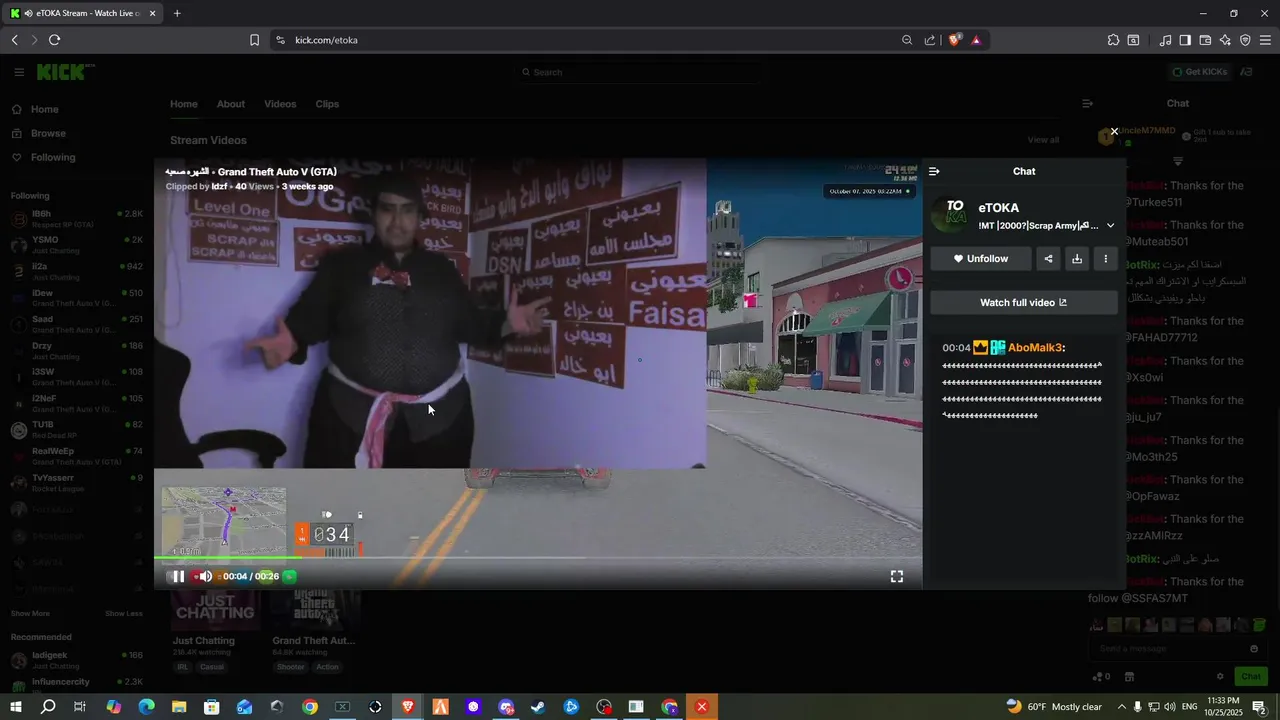The image size is (1280, 720).
Task: Open Brave Rewards triangle icon
Action: 976,40
